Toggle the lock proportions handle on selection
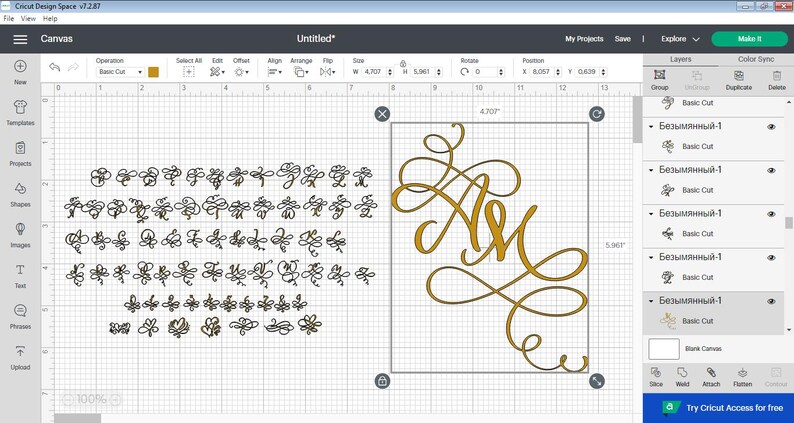Viewport: 794px width, 423px height. tap(382, 381)
